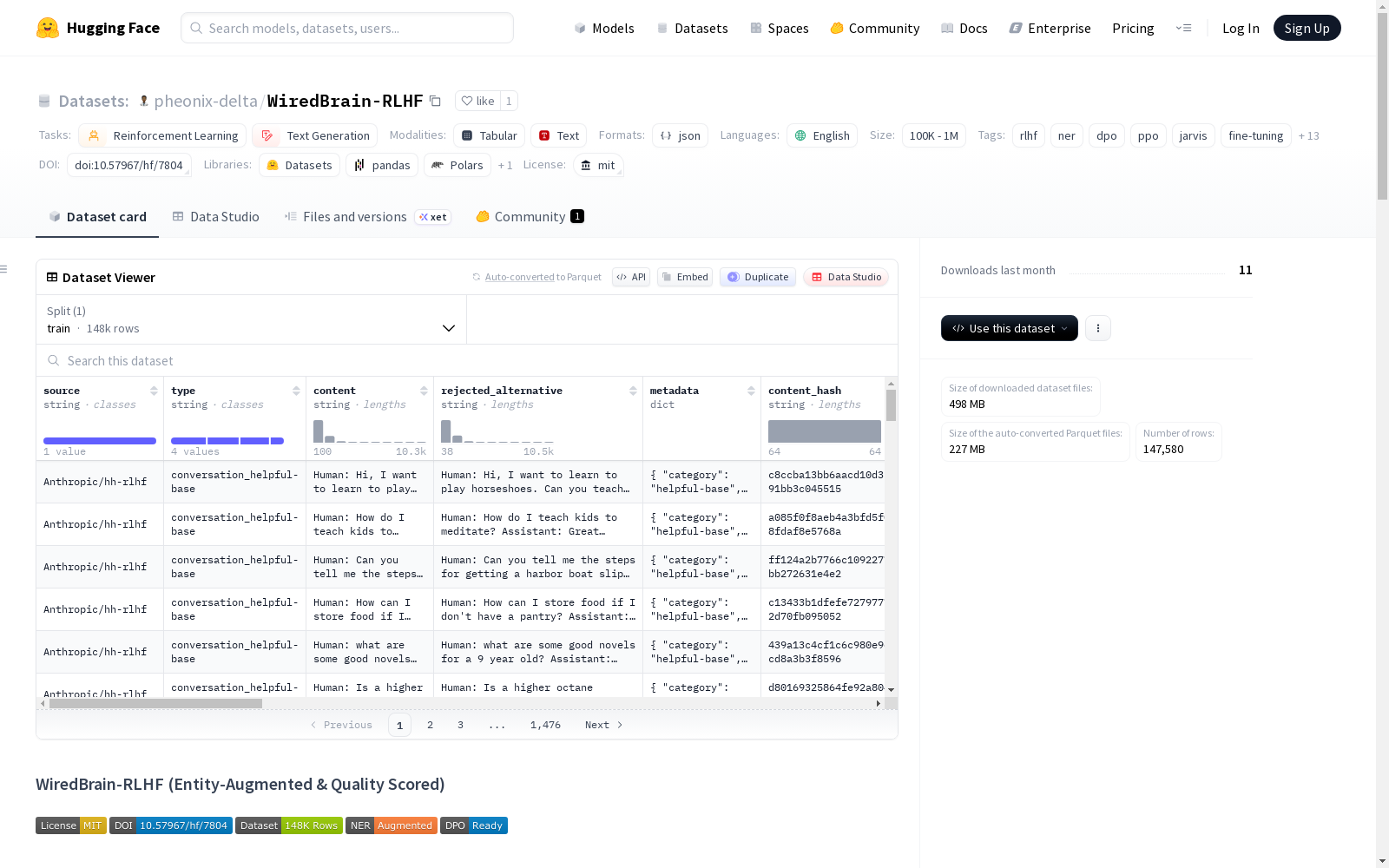Go to page 2 of the dataset

pos(430,725)
